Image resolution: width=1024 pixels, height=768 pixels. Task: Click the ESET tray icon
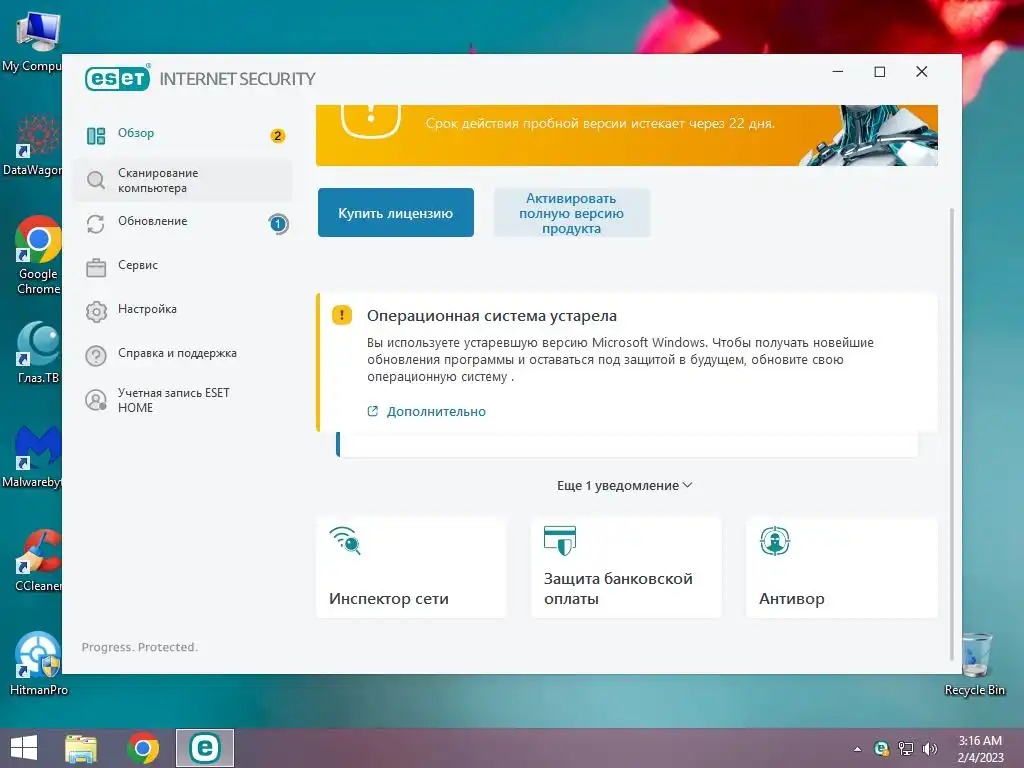tap(882, 748)
